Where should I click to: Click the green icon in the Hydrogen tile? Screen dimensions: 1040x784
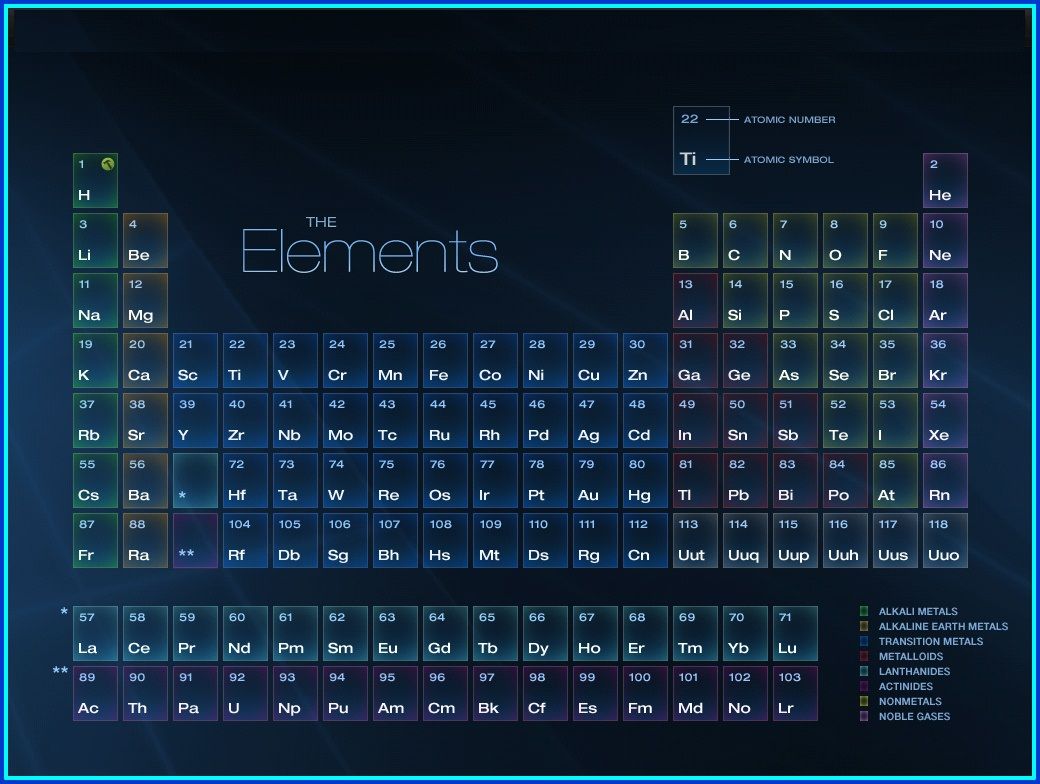click(108, 164)
